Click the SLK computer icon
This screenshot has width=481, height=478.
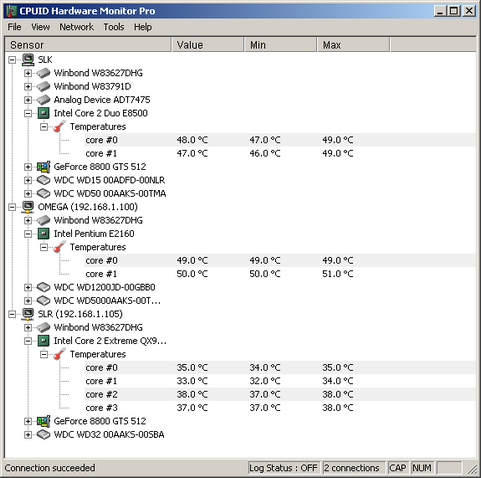tap(28, 60)
